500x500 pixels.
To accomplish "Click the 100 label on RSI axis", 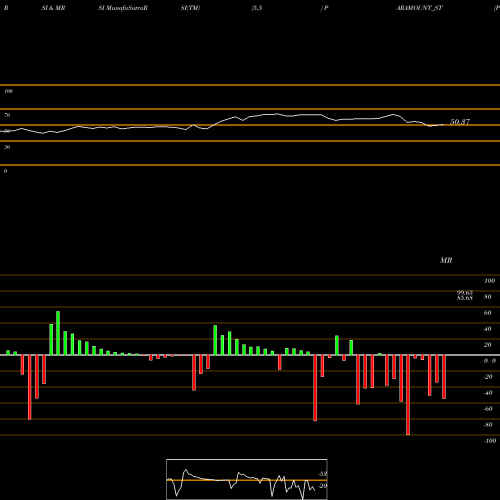I will tap(8, 91).
